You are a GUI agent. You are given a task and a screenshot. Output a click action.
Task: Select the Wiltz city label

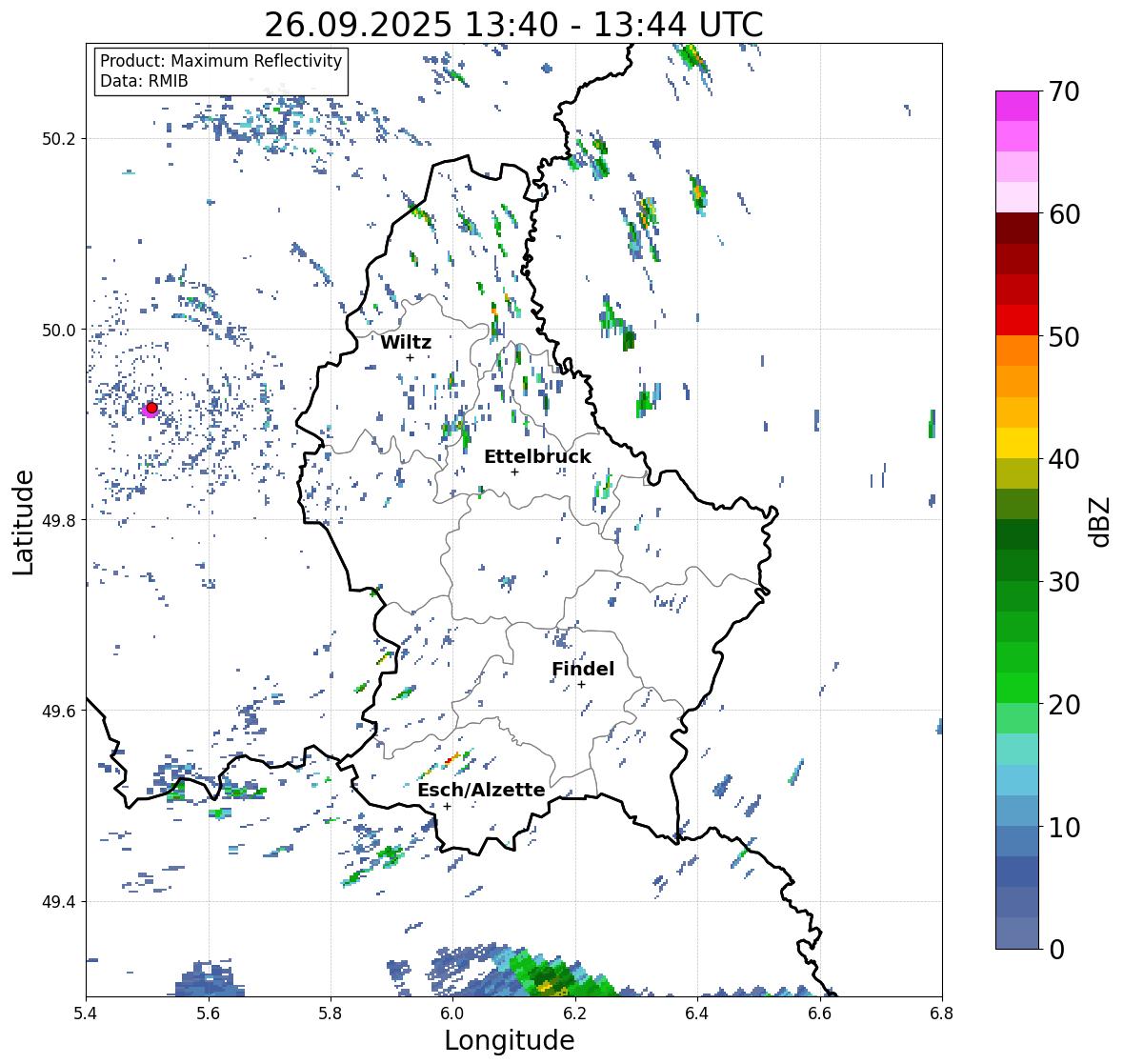(x=406, y=342)
